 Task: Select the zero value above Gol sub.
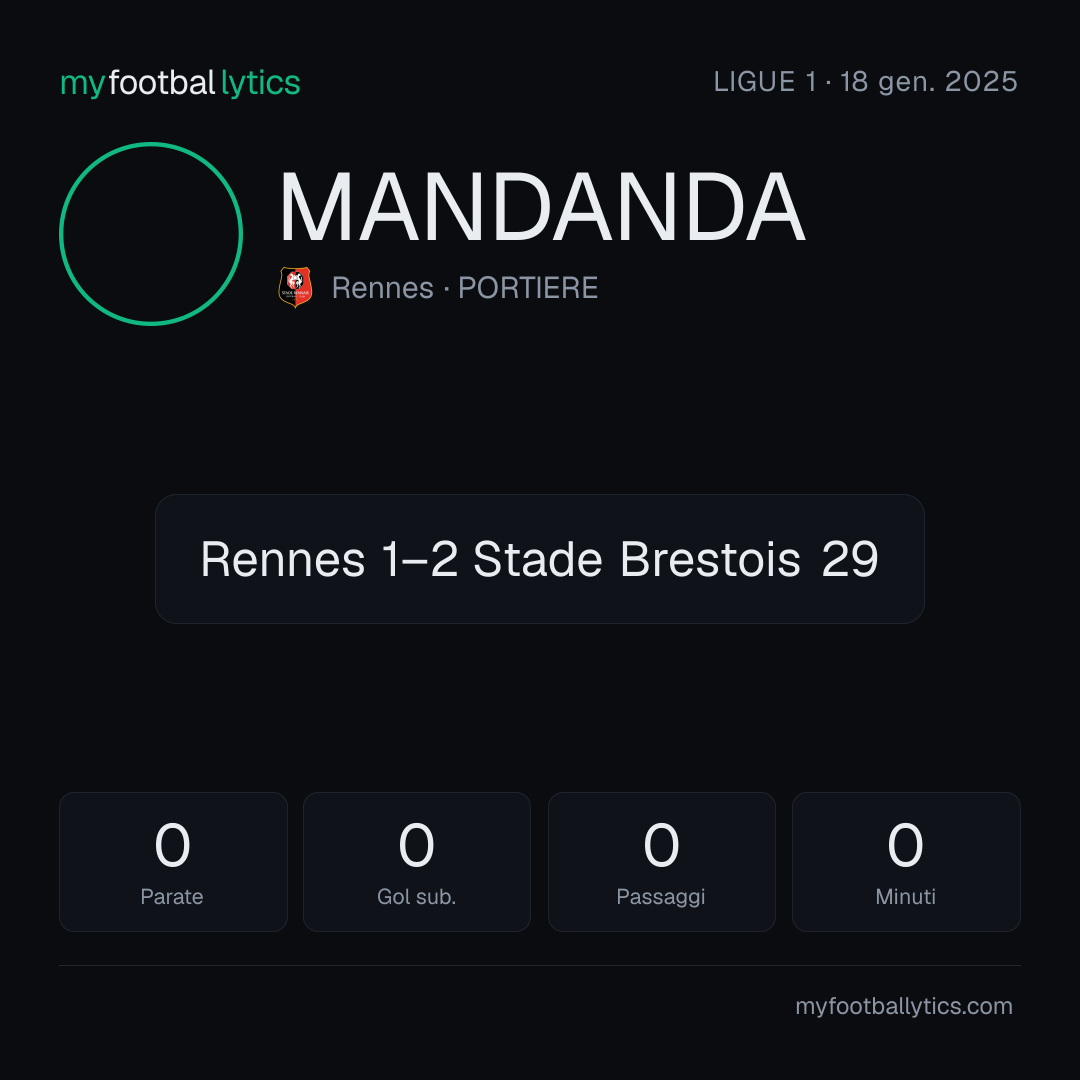pos(417,845)
